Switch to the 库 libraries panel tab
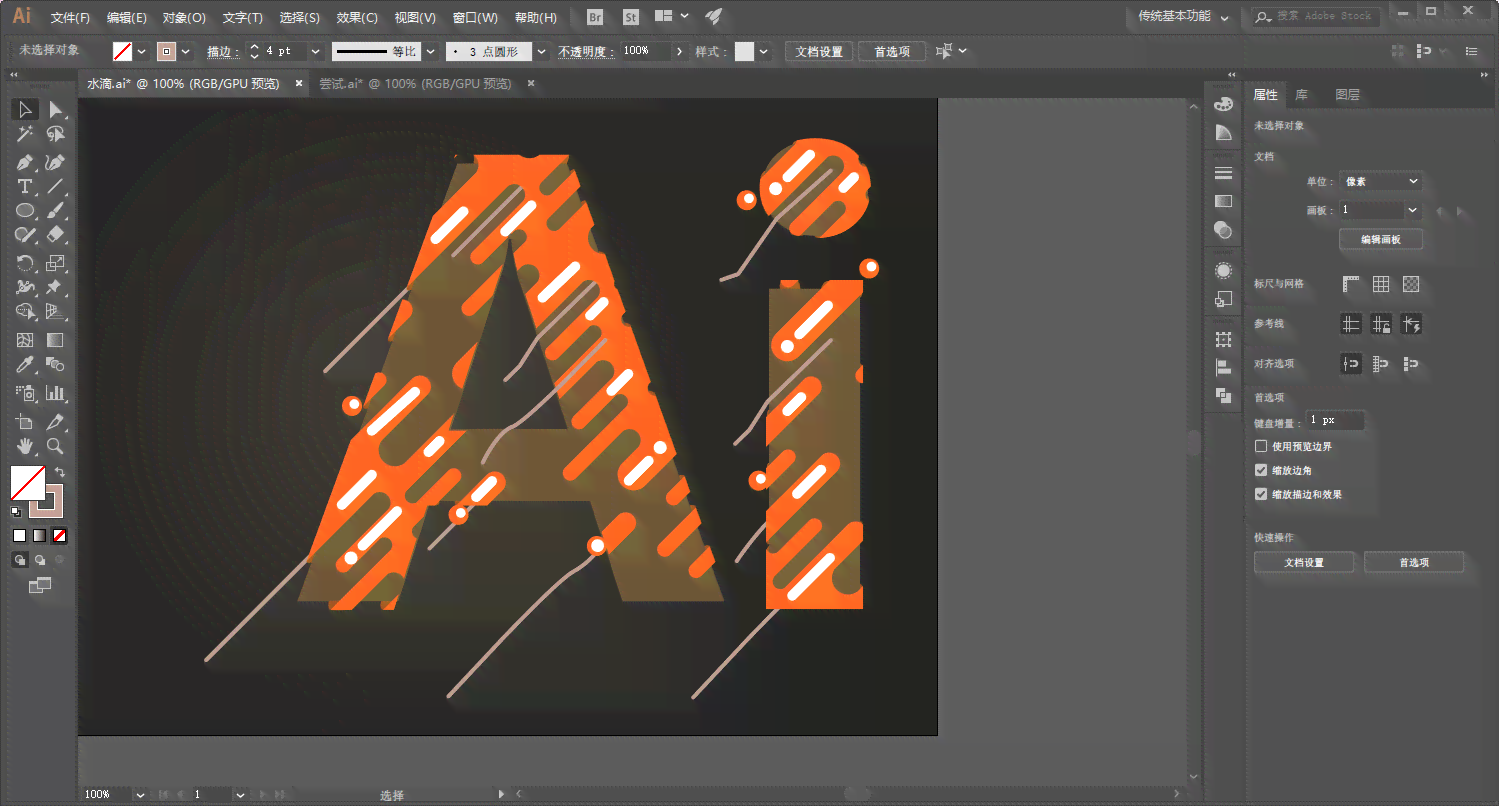The width and height of the screenshot is (1499, 806). pyautogui.click(x=1301, y=95)
